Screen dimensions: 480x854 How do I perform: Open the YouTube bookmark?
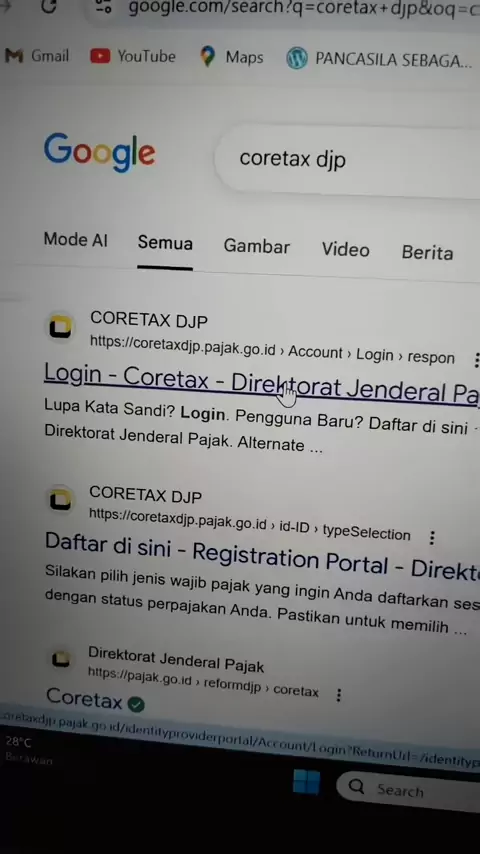[x=133, y=56]
